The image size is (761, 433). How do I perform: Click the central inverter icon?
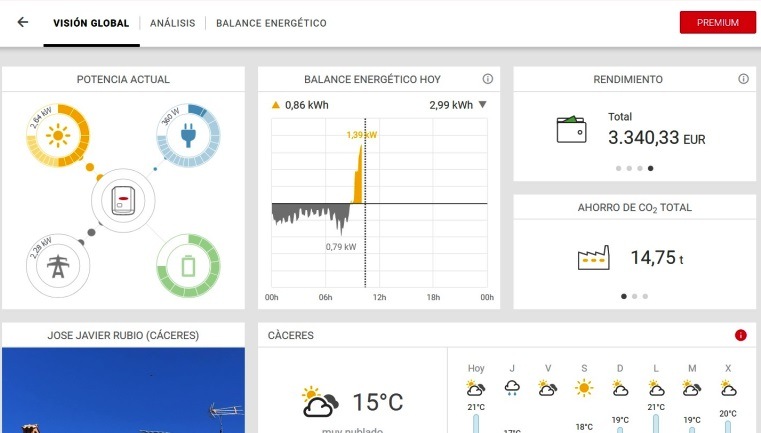tap(123, 200)
